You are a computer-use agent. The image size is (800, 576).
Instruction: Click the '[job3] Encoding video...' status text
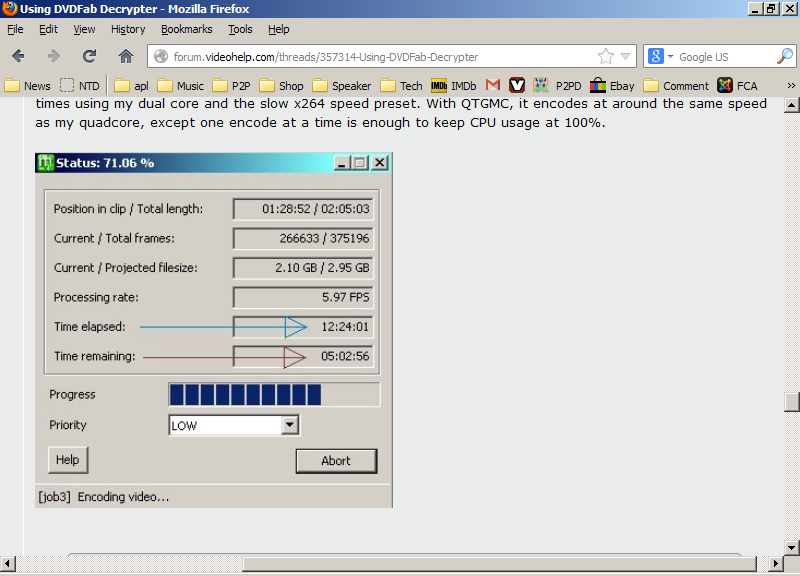pos(104,497)
